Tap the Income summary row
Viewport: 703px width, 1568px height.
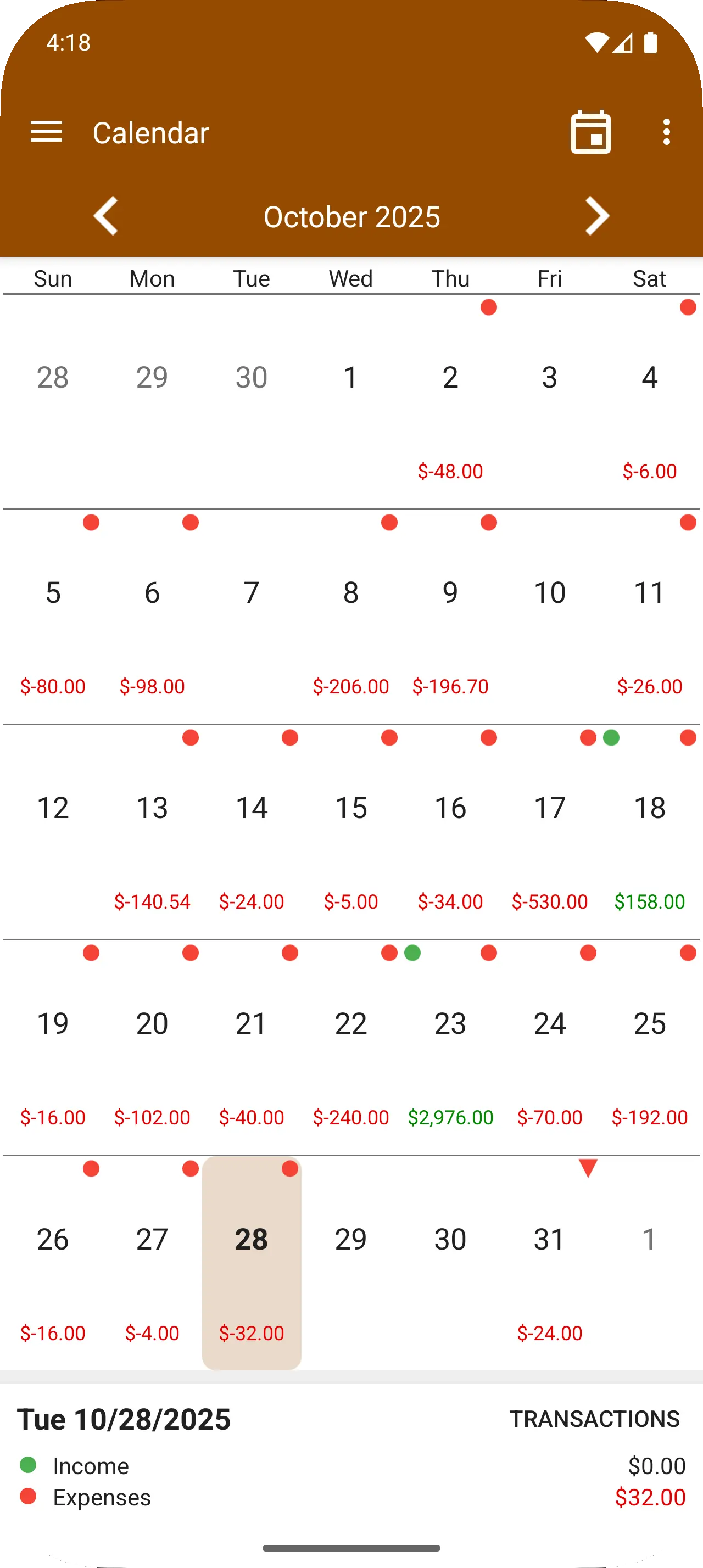pyautogui.click(x=352, y=1466)
